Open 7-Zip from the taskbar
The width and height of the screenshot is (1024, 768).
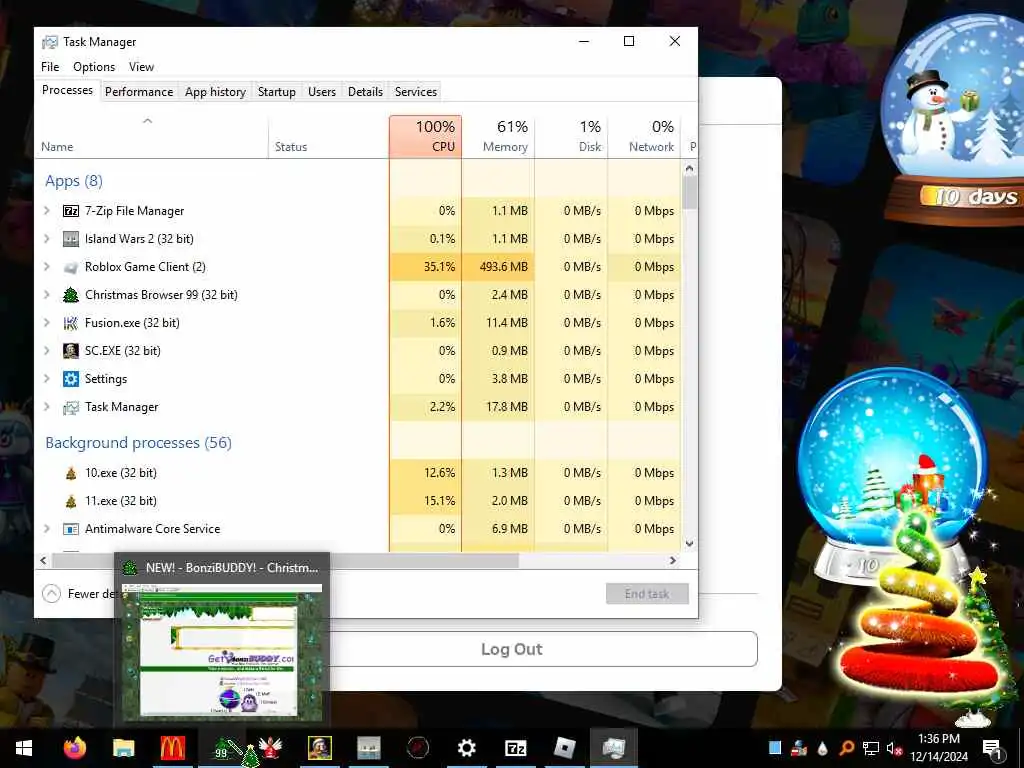click(x=515, y=748)
